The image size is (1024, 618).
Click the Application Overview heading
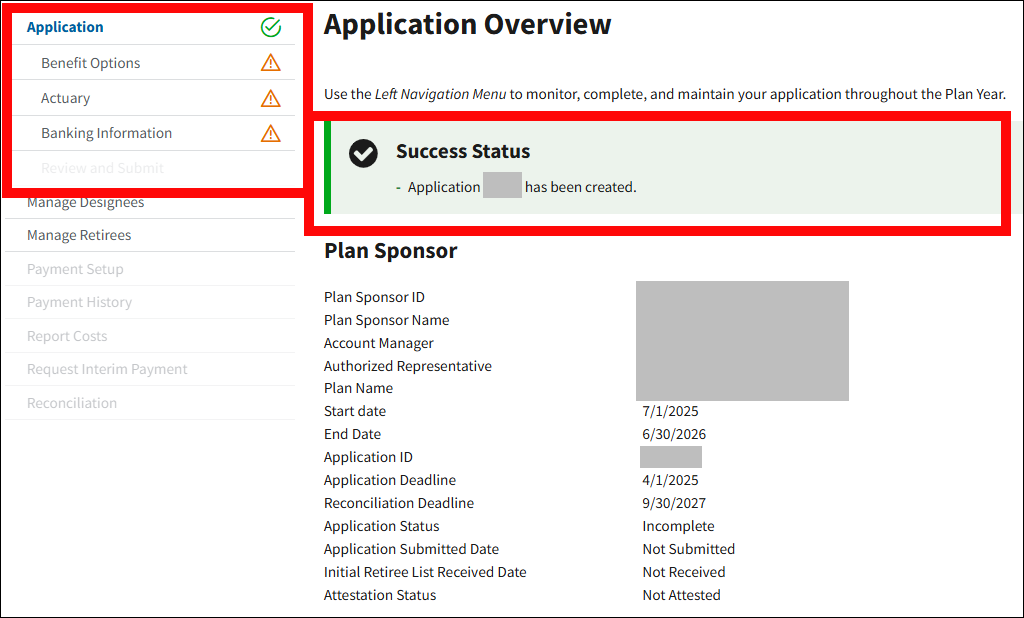[x=467, y=24]
